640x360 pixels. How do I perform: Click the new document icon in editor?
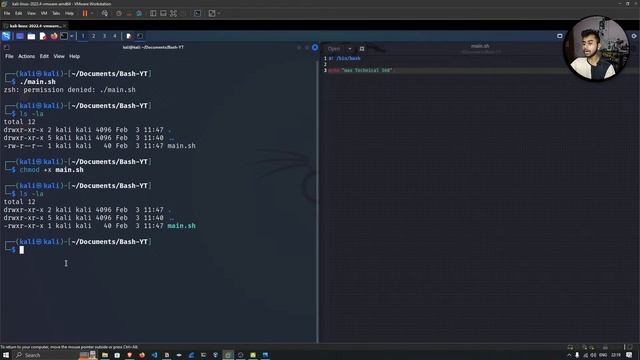pyautogui.click(x=362, y=49)
